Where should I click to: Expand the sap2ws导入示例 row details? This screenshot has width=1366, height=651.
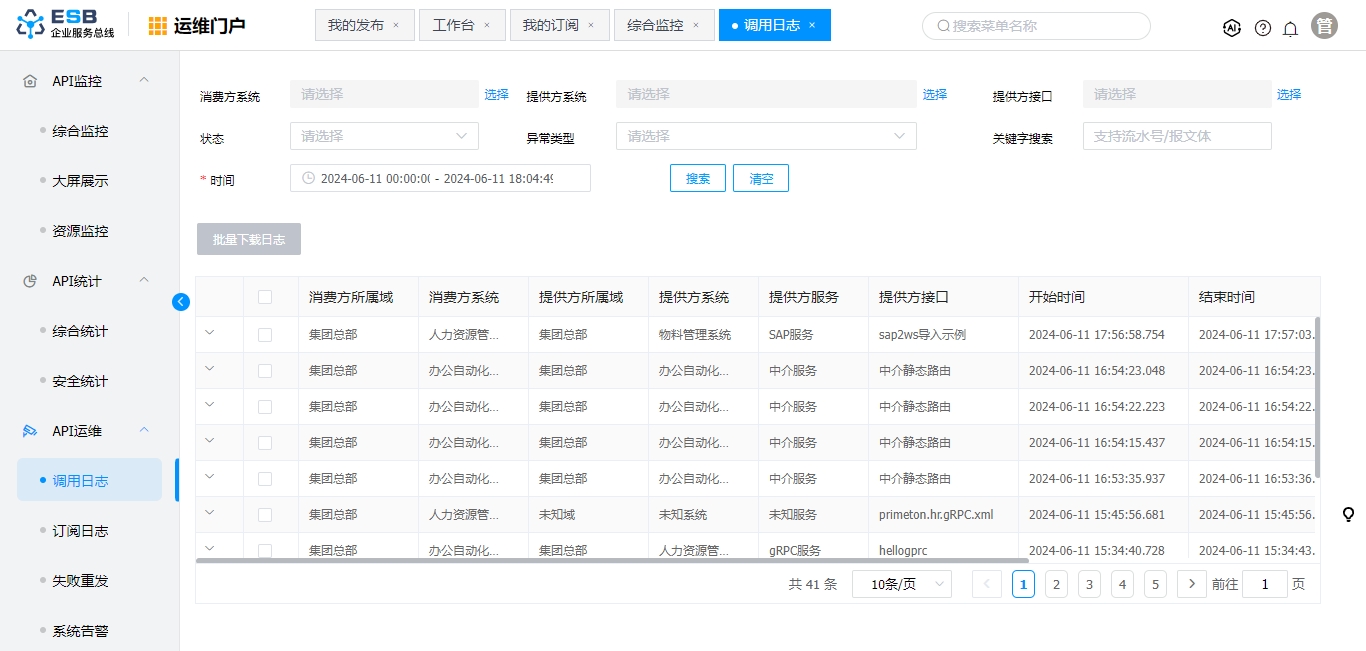tap(210, 333)
